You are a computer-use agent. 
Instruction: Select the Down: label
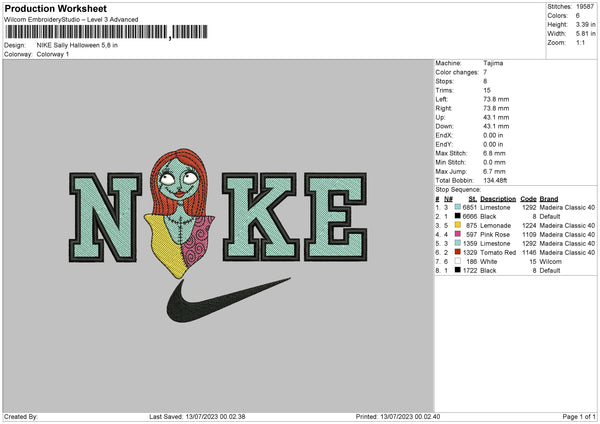coord(444,126)
